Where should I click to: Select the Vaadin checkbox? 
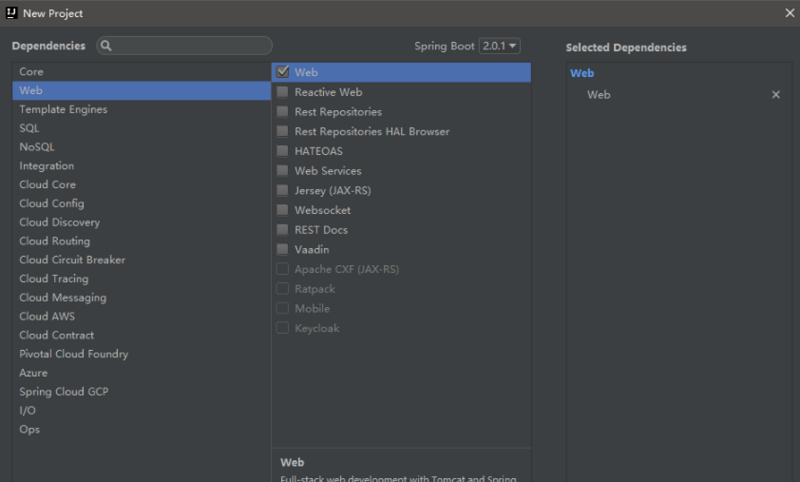283,249
